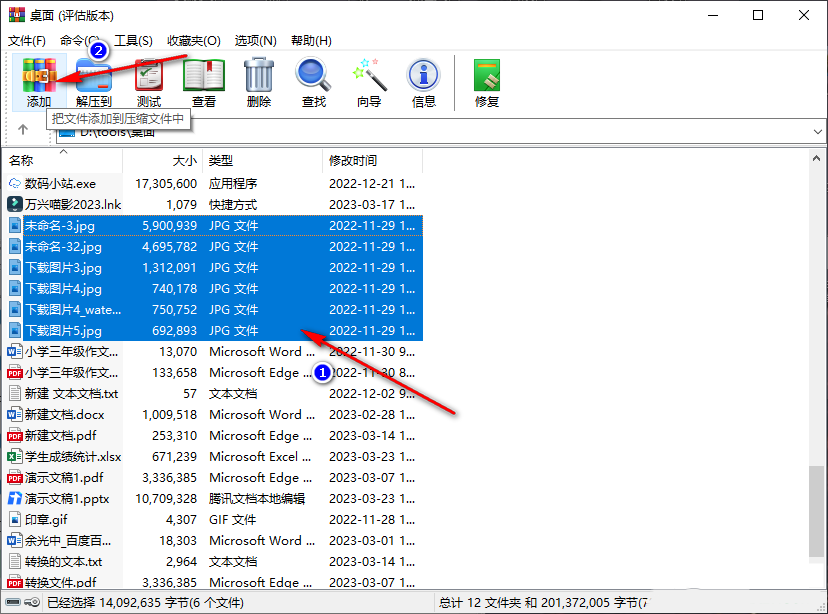Open the Options (选项) menu
Image resolution: width=828 pixels, height=614 pixels.
click(x=256, y=41)
